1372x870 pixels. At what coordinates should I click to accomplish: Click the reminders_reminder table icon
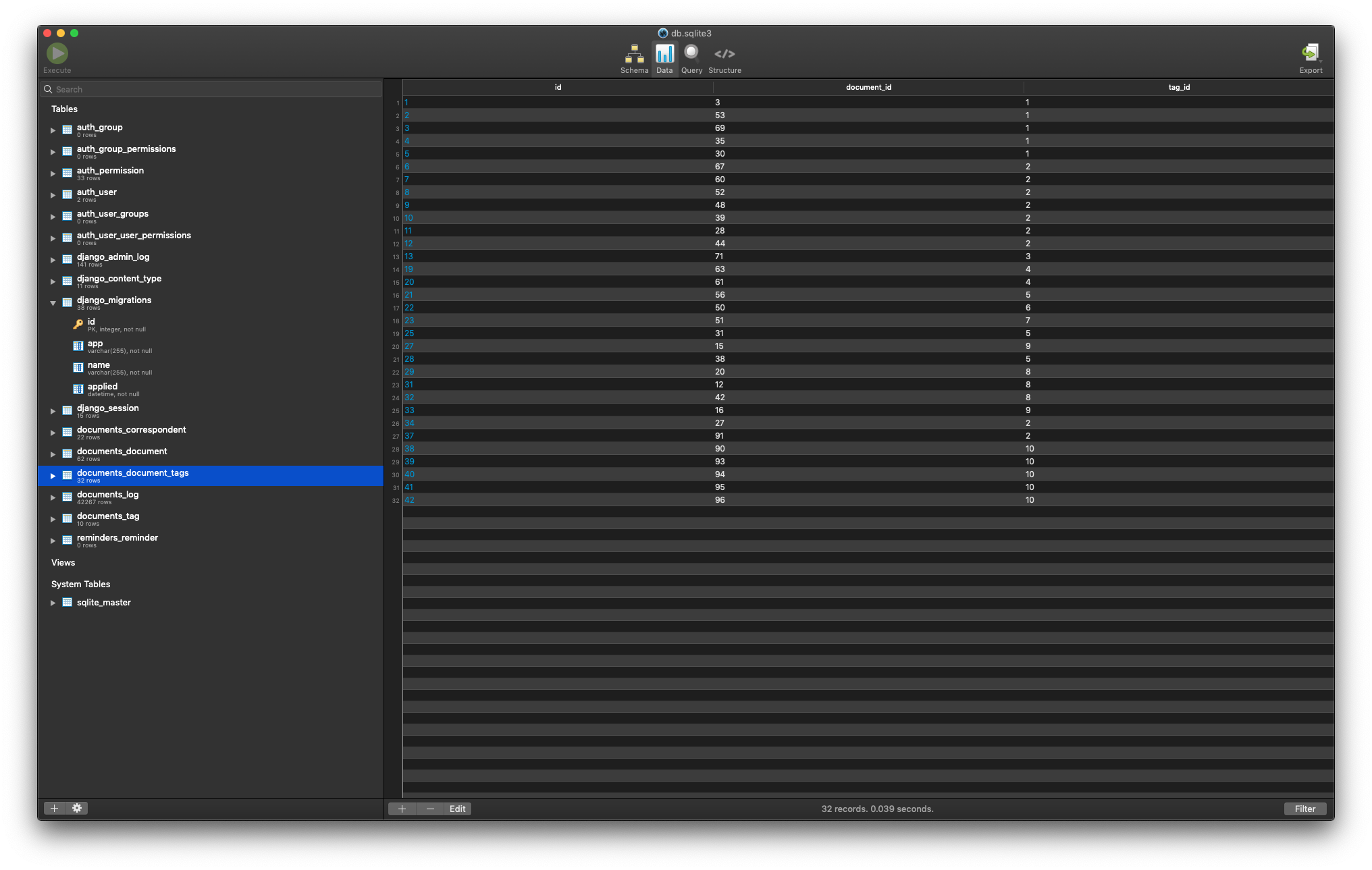pyautogui.click(x=68, y=540)
